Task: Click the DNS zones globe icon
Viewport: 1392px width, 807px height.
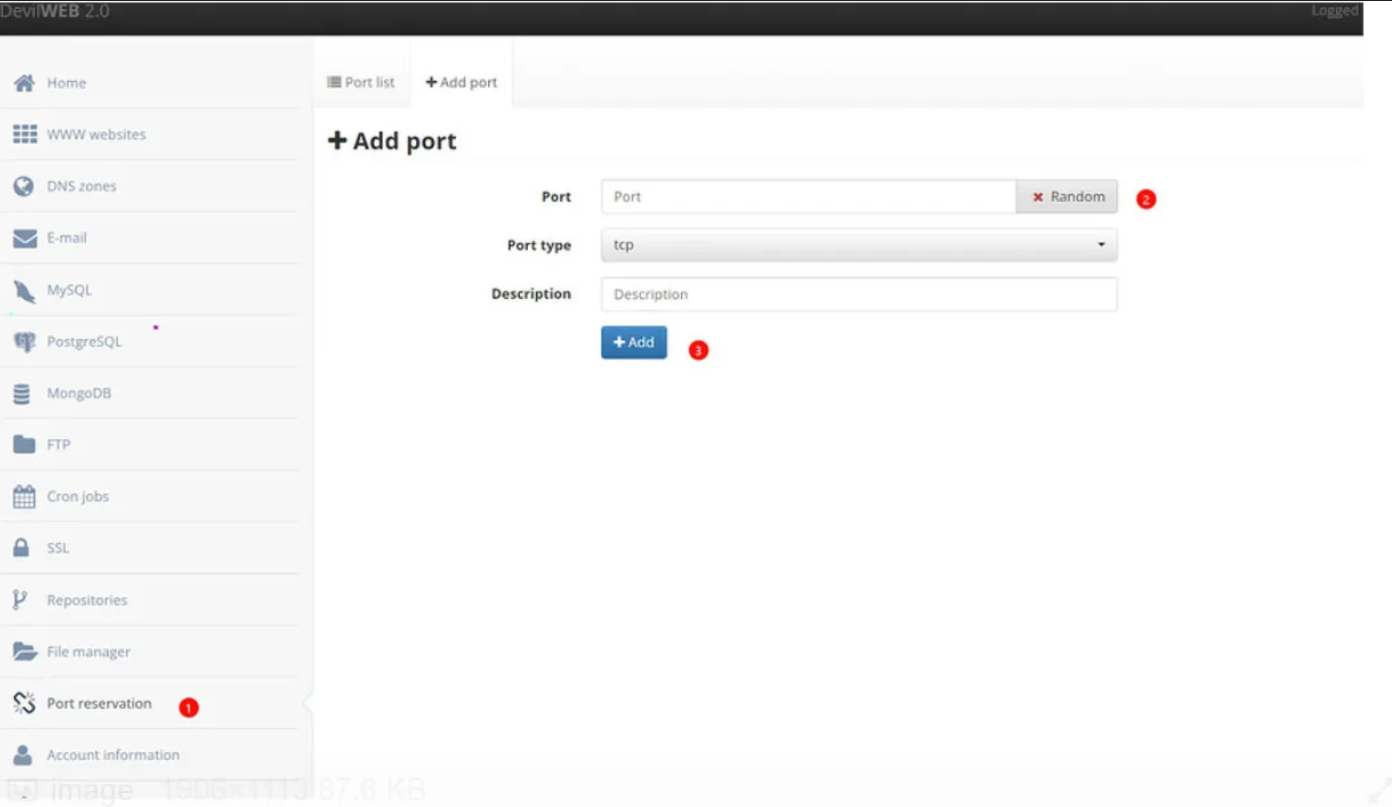Action: [24, 186]
